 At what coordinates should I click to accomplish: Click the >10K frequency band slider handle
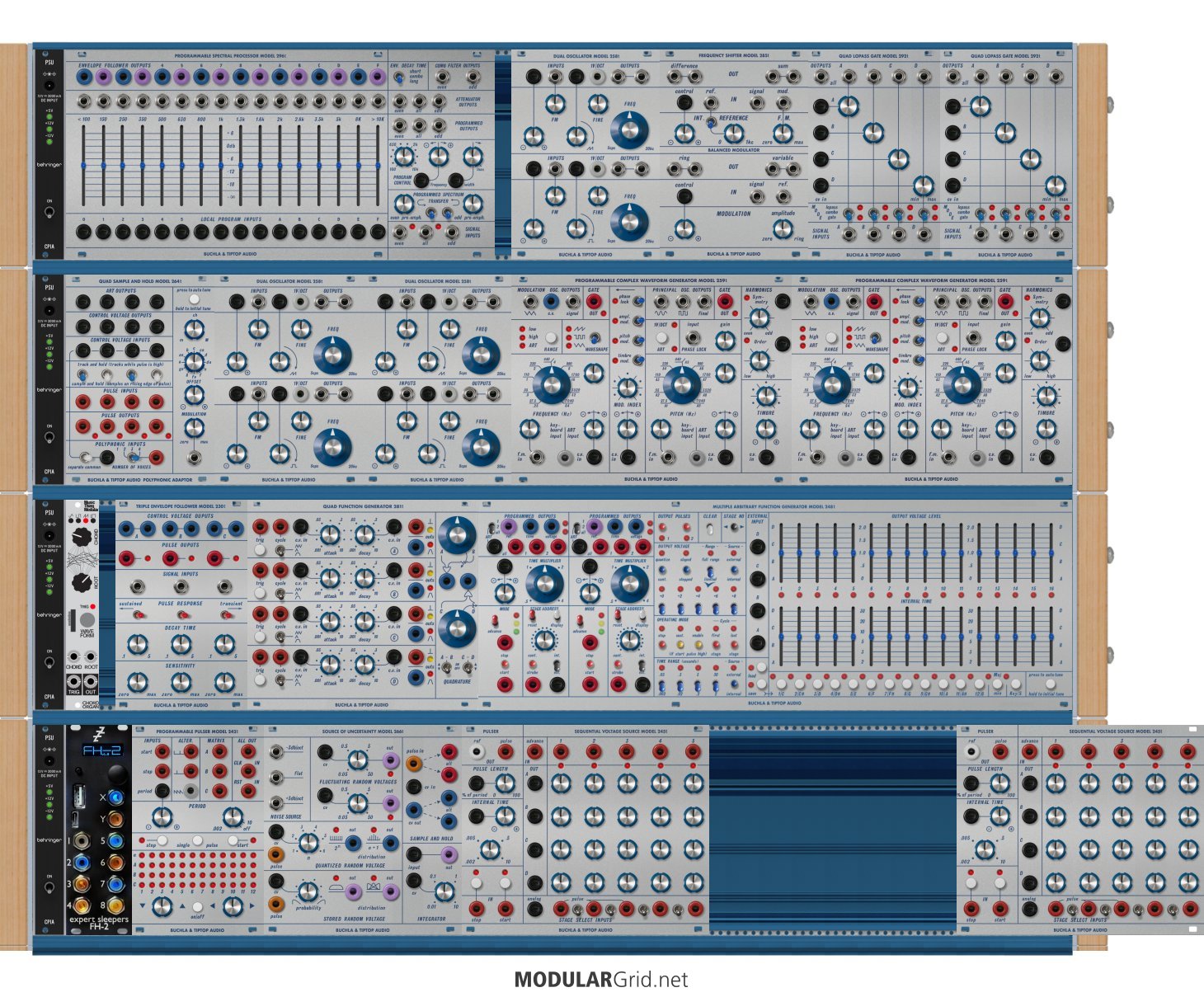[379, 166]
